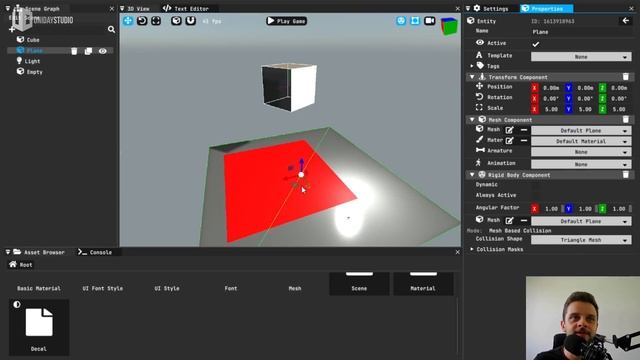Click minus icon beside Mesh in Mesh Component

tap(524, 130)
